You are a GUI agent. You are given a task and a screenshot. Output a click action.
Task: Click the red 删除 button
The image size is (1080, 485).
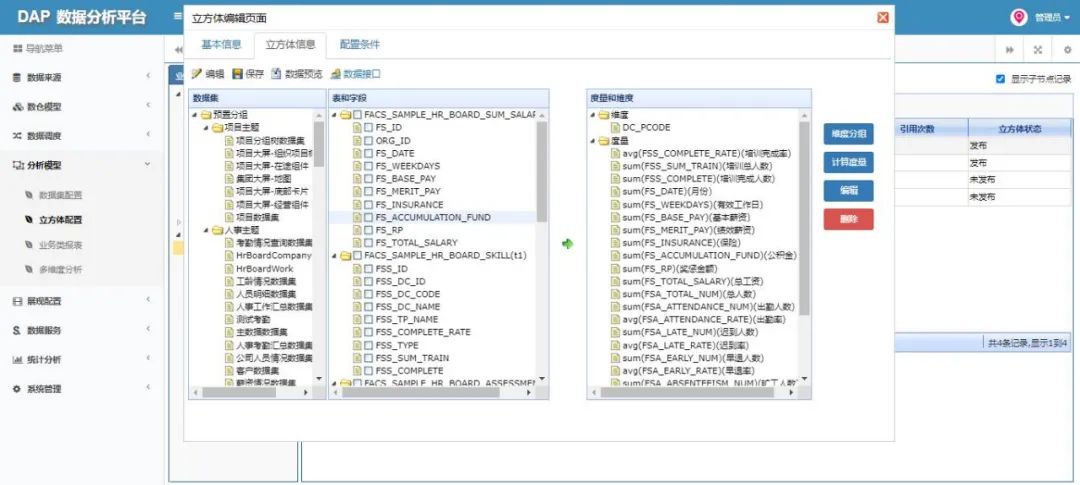tap(849, 219)
